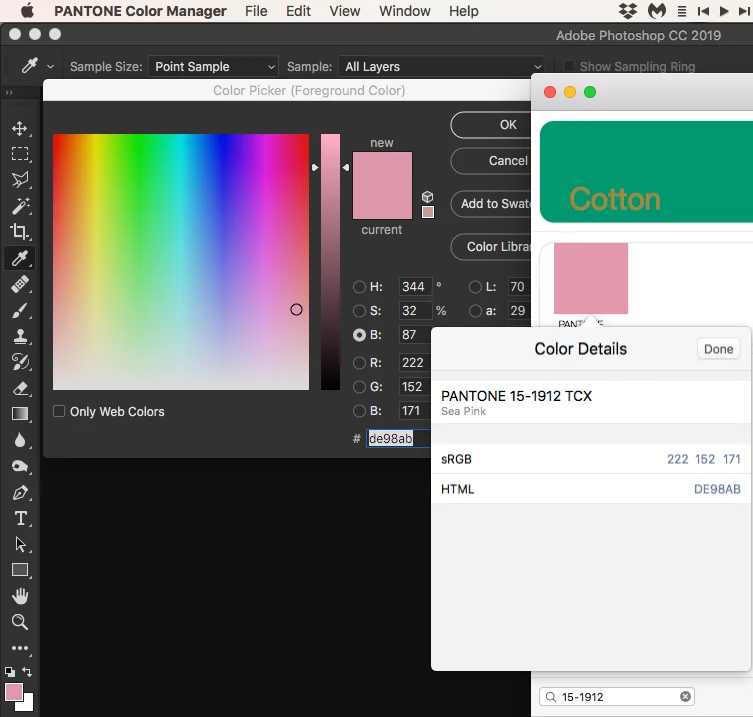Select the History Brush tool
753x717 pixels.
[x=20, y=362]
